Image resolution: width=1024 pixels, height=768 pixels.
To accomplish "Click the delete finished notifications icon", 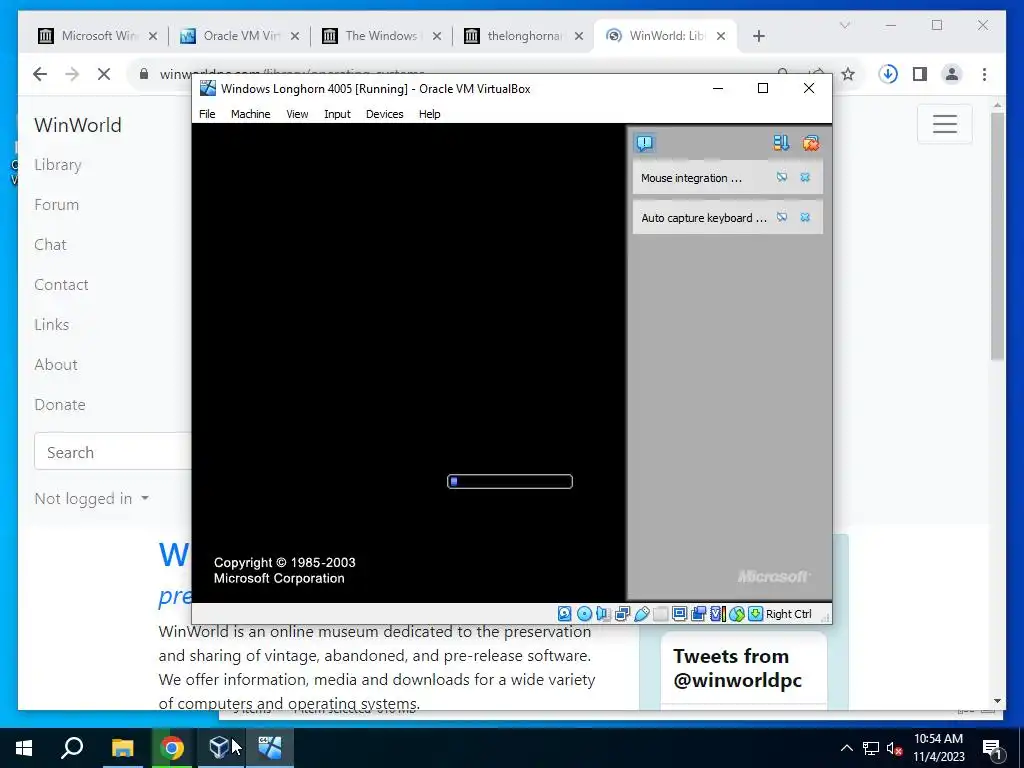I will tap(810, 143).
